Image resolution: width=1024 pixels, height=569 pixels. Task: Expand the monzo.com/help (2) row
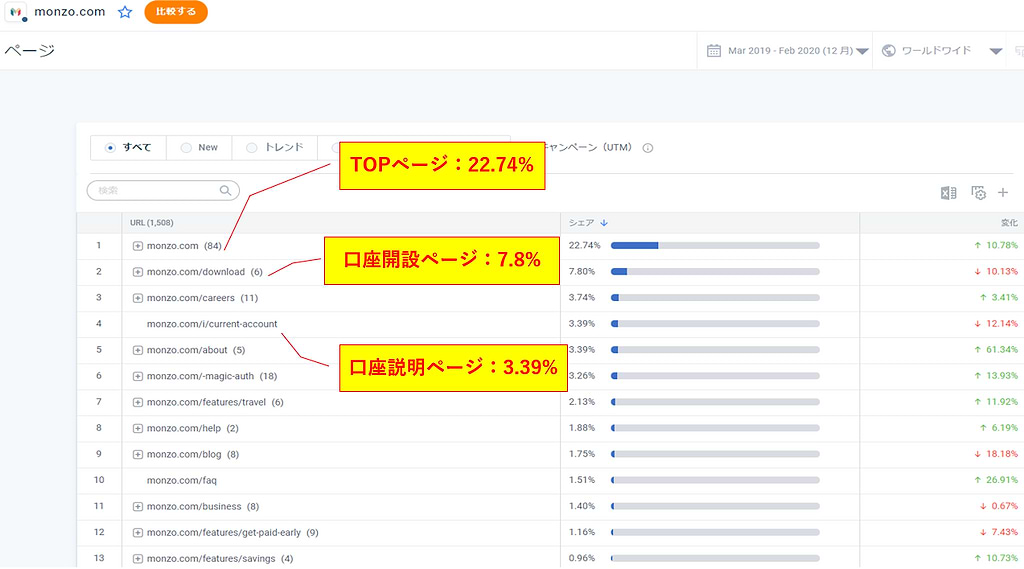[x=138, y=429]
